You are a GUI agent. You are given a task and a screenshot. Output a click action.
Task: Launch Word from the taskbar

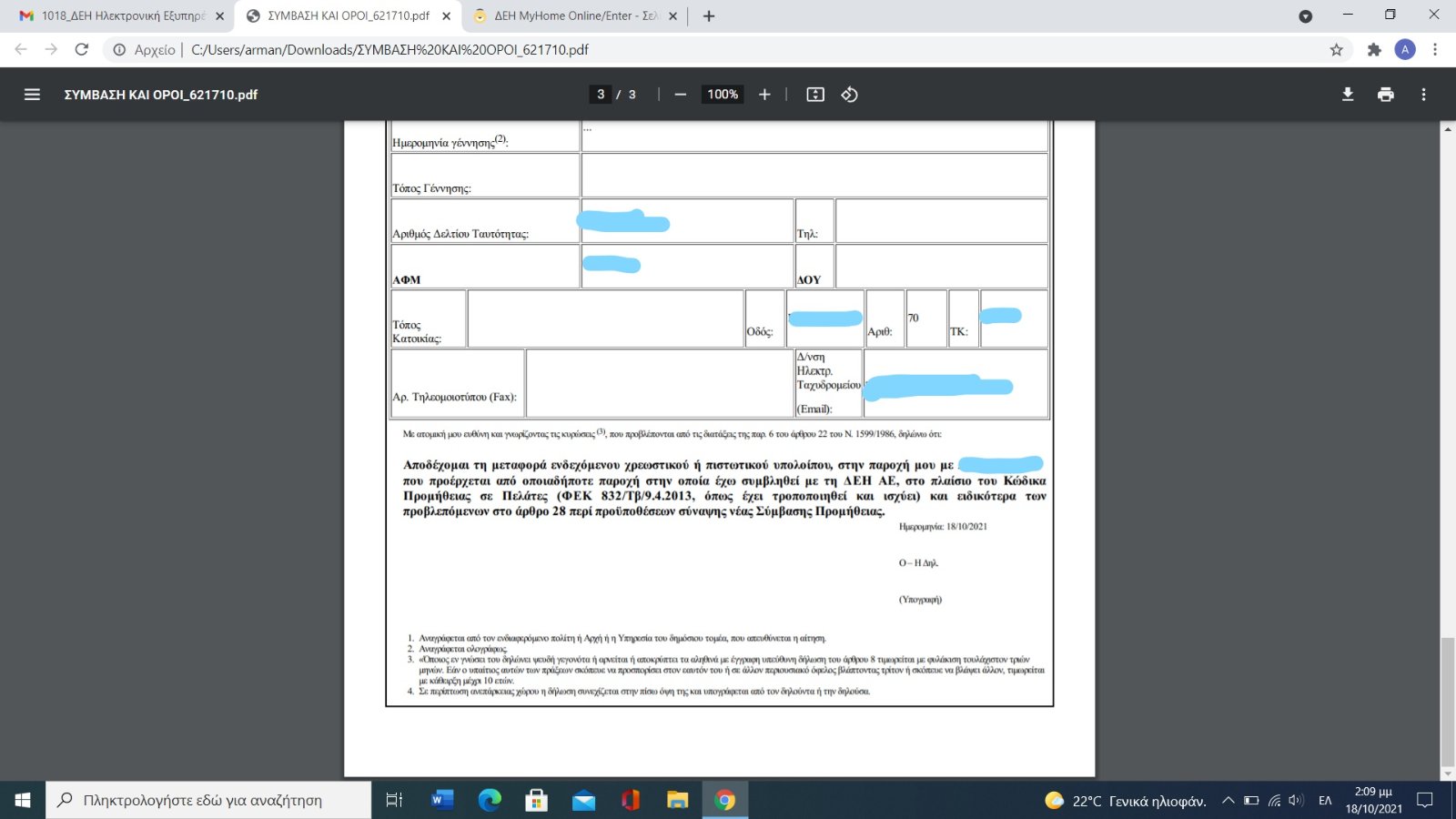(x=442, y=800)
